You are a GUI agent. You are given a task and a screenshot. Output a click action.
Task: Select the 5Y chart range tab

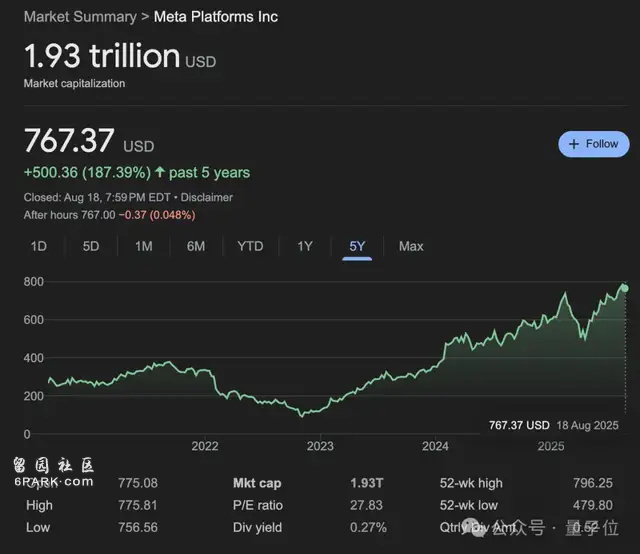[357, 246]
